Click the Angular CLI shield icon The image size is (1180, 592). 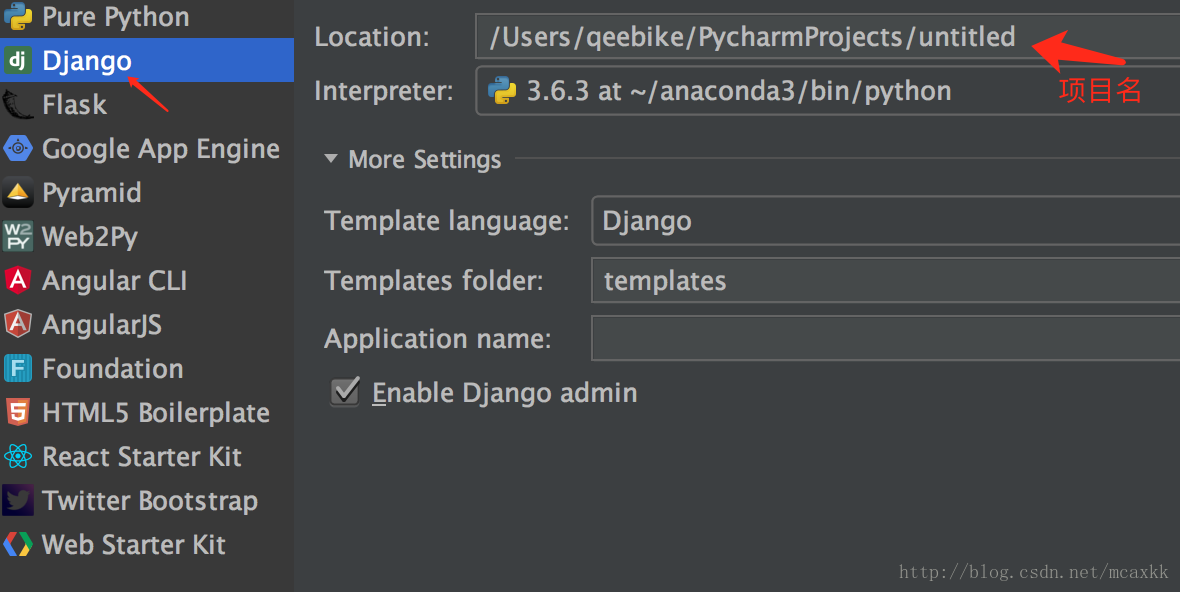pyautogui.click(x=17, y=281)
